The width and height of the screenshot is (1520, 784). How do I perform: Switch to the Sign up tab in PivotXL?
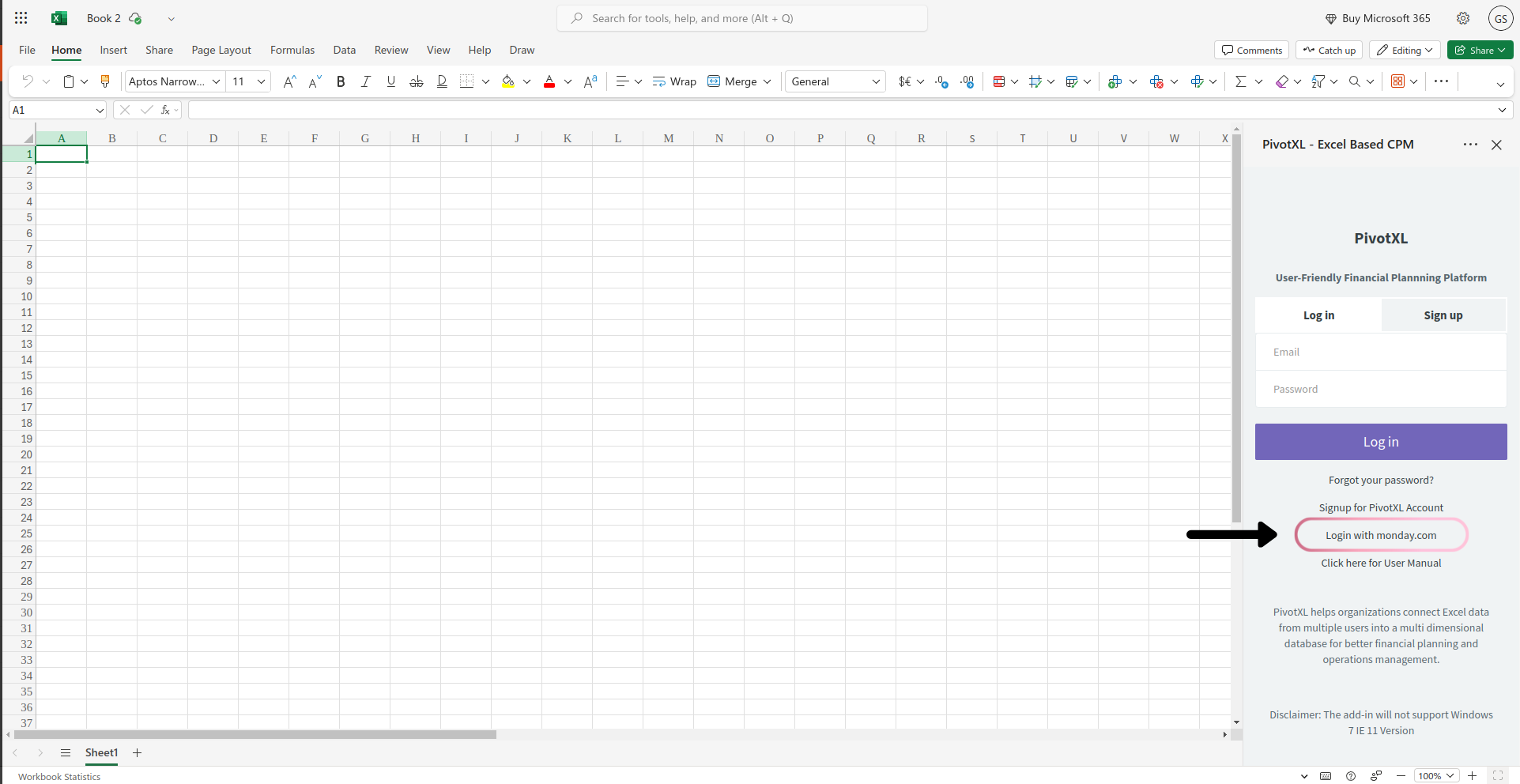pos(1442,315)
